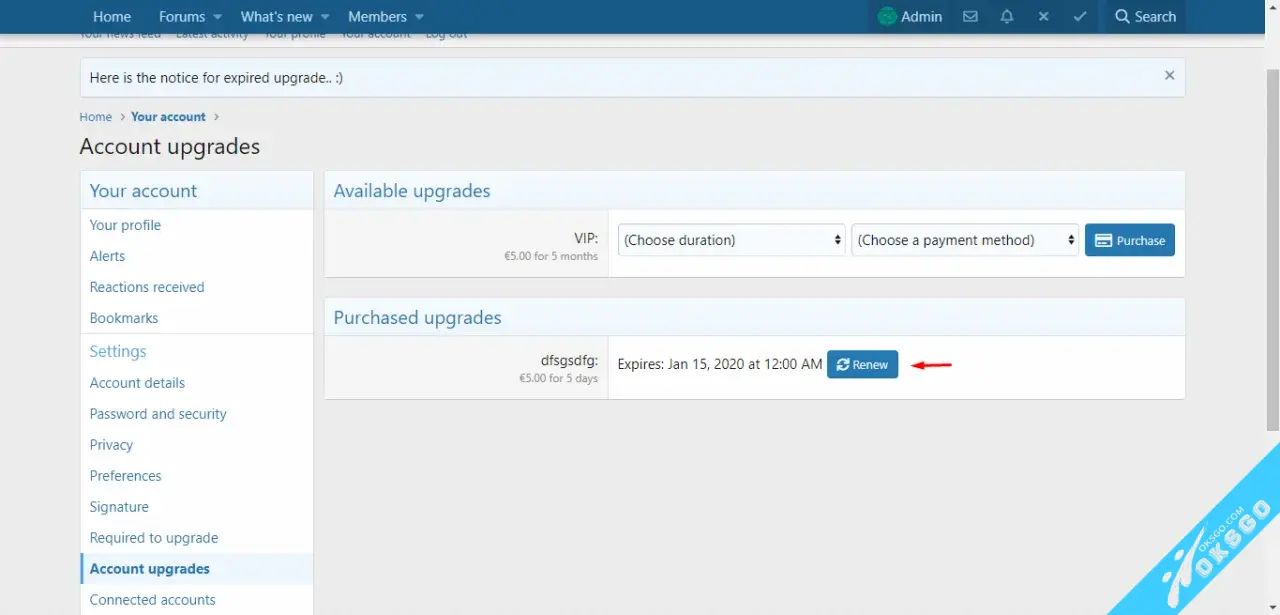This screenshot has width=1280, height=615.
Task: Open Password and security settings
Action: pyautogui.click(x=158, y=414)
